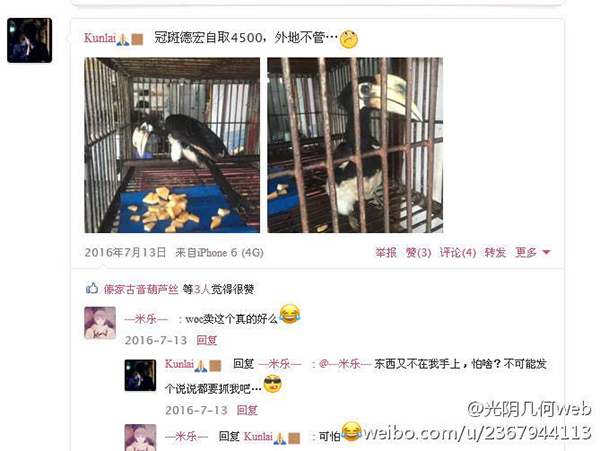Open 一米乐一 username in first comment

(146, 319)
